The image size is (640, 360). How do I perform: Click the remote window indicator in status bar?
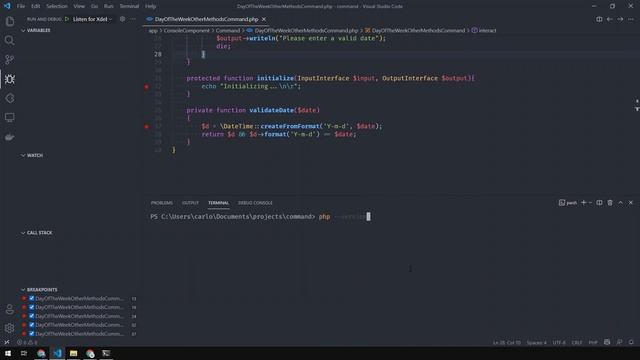(7, 342)
